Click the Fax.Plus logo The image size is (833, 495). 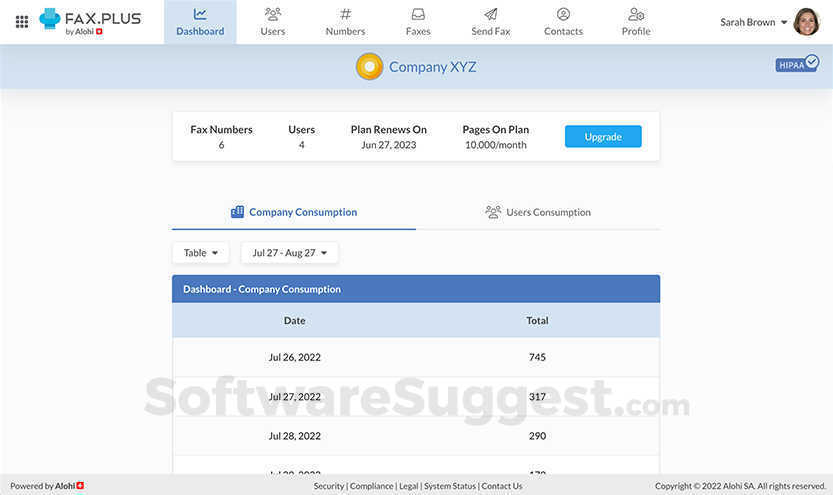(90, 21)
